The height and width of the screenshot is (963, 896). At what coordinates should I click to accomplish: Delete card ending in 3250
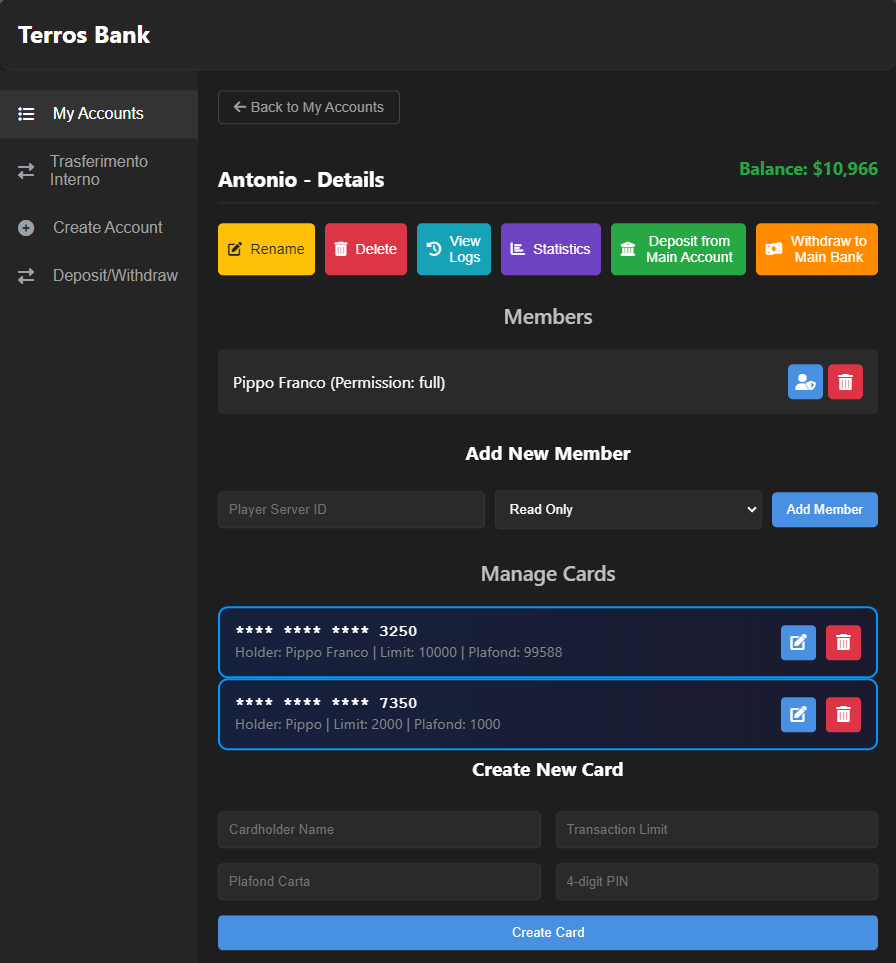[843, 643]
